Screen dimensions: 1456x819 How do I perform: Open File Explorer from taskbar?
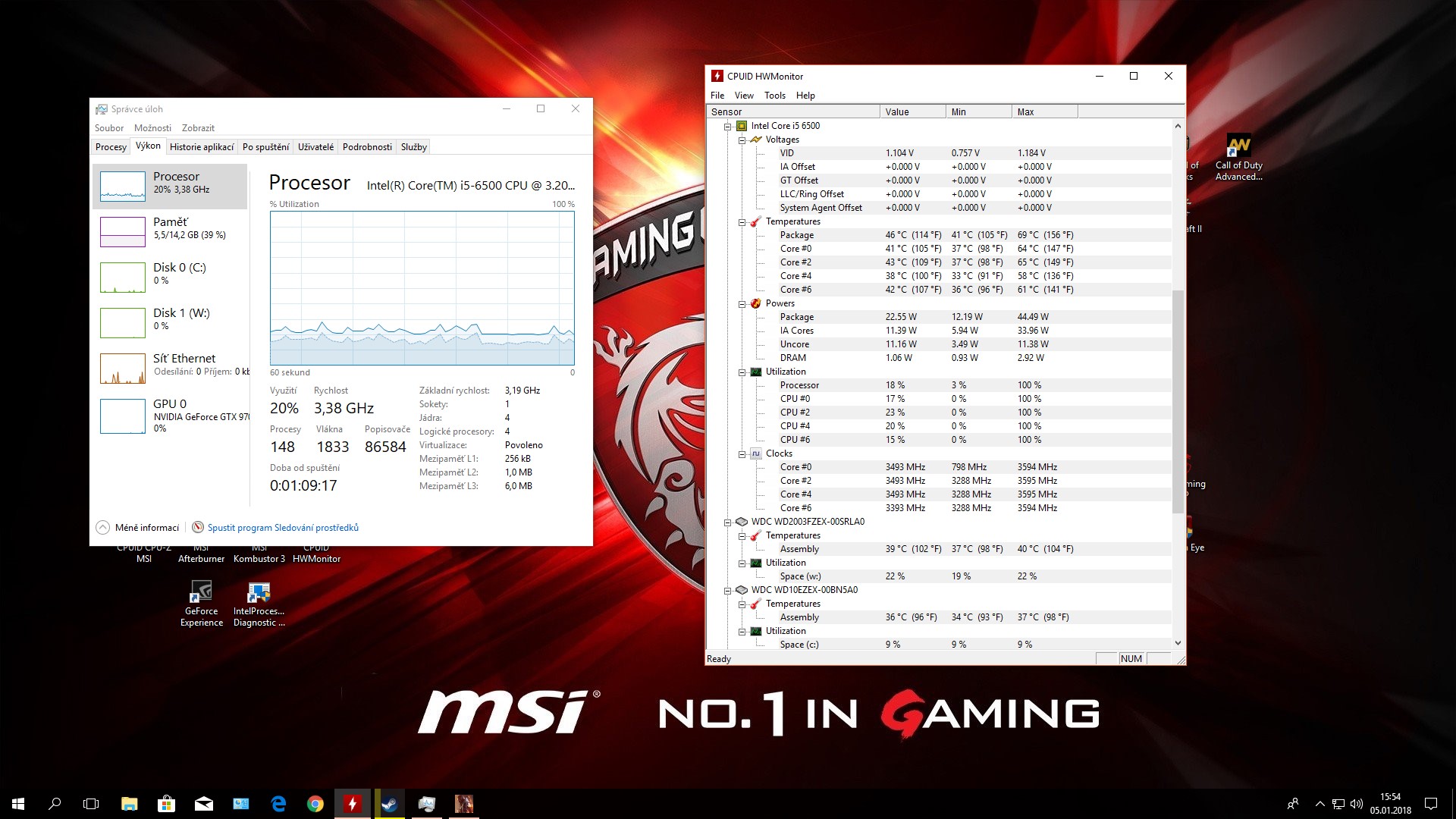(x=129, y=804)
